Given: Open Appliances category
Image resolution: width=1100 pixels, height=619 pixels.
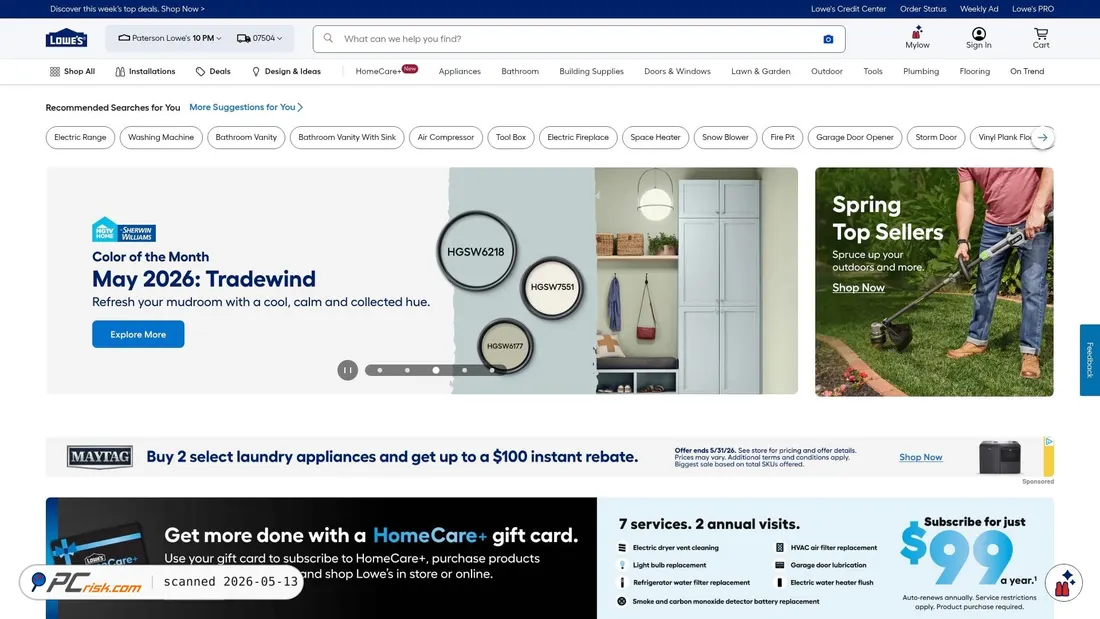Looking at the screenshot, I should click(460, 72).
